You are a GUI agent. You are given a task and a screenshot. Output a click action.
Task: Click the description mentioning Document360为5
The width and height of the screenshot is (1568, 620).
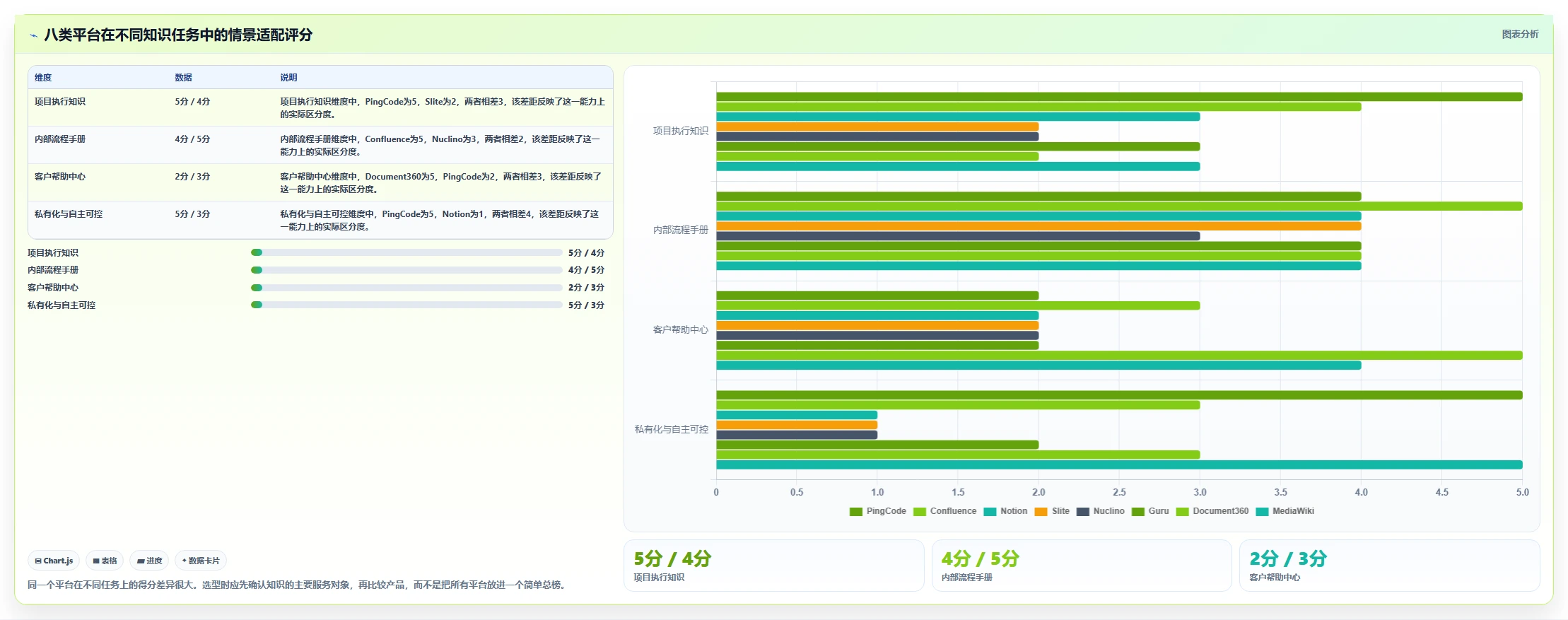click(441, 183)
